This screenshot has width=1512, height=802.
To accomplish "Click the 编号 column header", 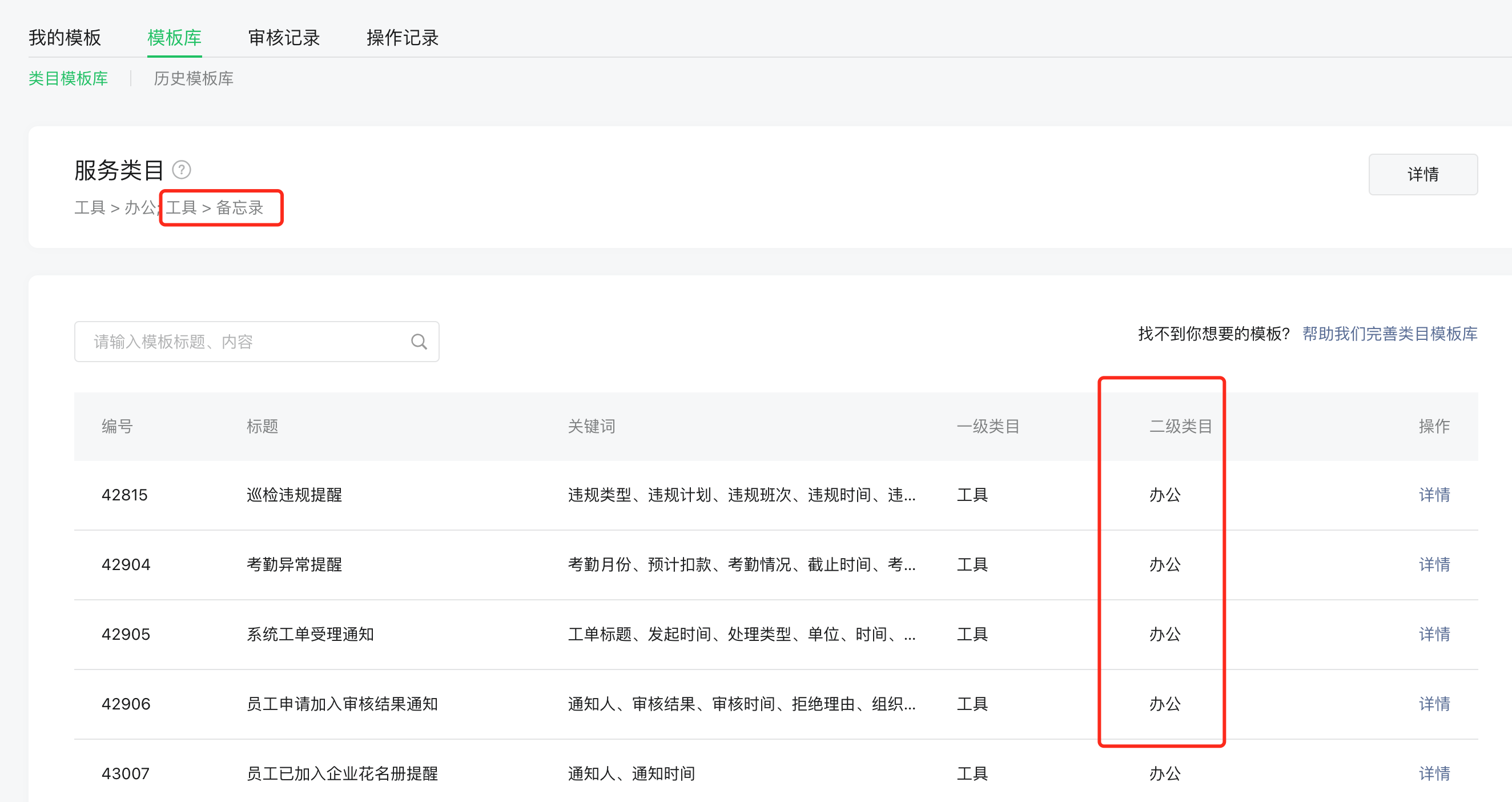I will pyautogui.click(x=117, y=426).
